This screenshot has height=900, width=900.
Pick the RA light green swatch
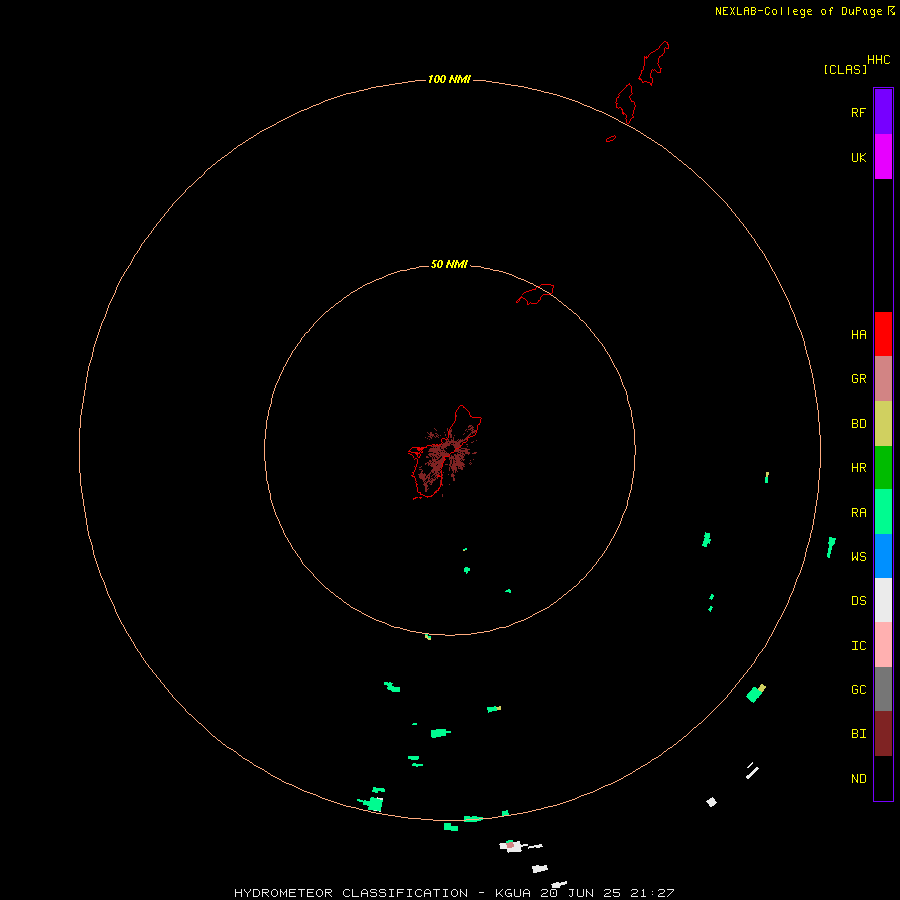pyautogui.click(x=883, y=512)
